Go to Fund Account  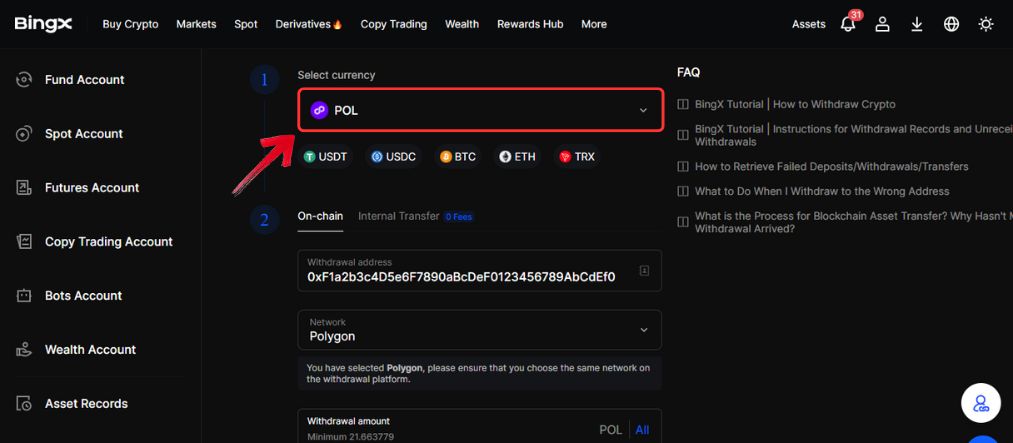(85, 80)
